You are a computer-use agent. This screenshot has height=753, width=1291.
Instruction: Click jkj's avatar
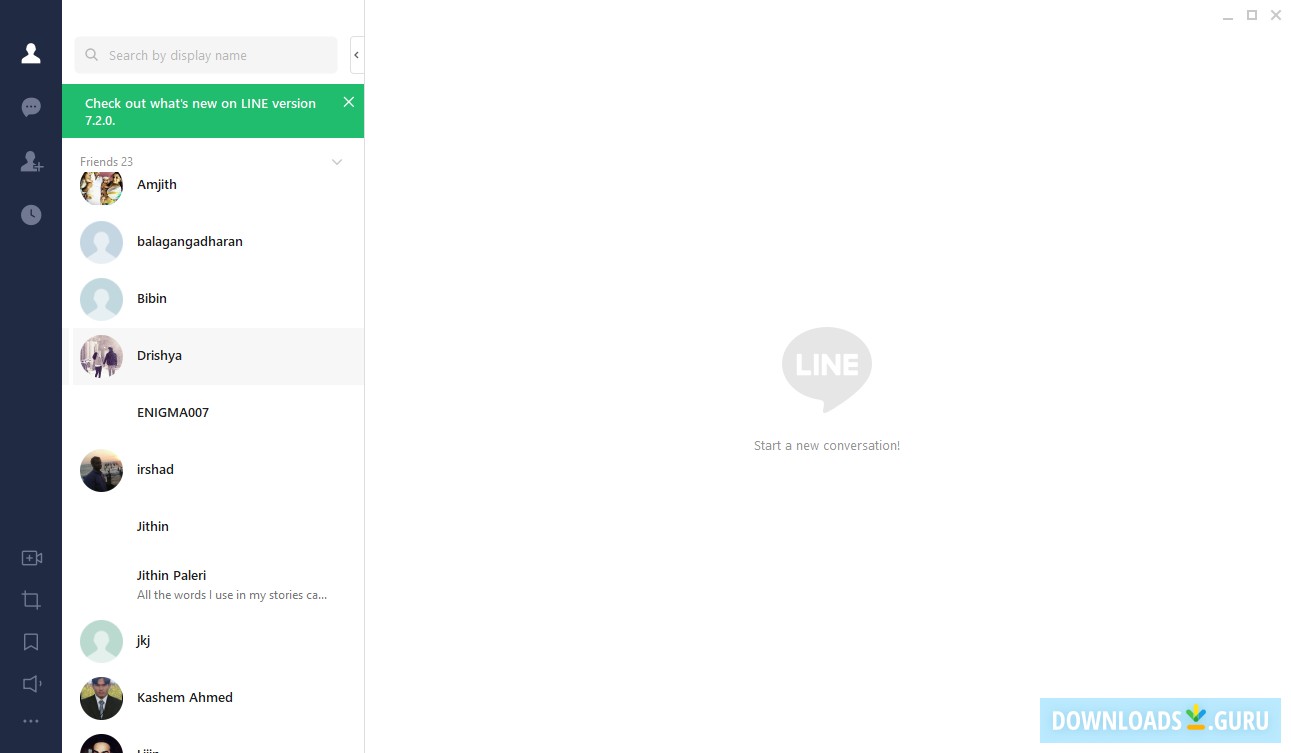101,641
